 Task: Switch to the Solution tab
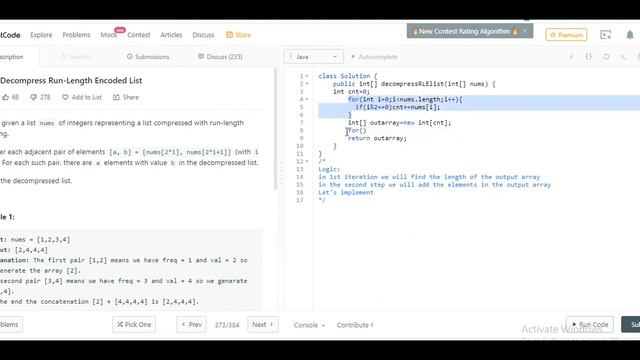click(76, 57)
